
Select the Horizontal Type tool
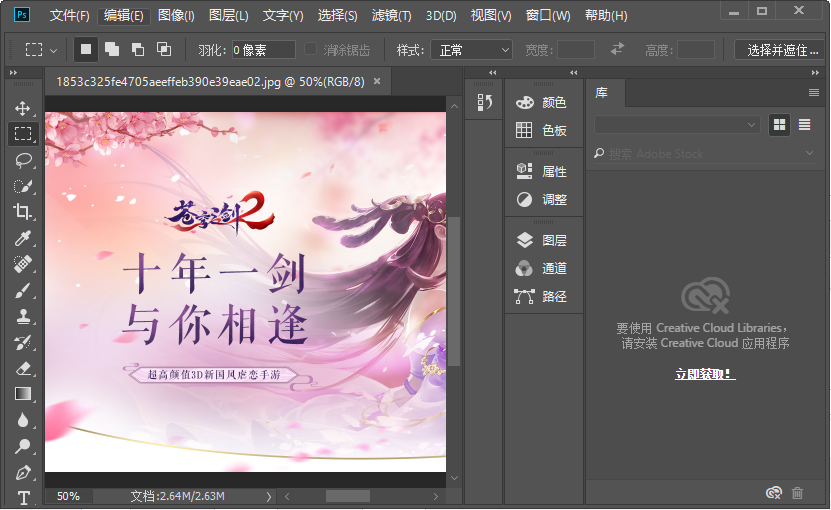[23, 497]
